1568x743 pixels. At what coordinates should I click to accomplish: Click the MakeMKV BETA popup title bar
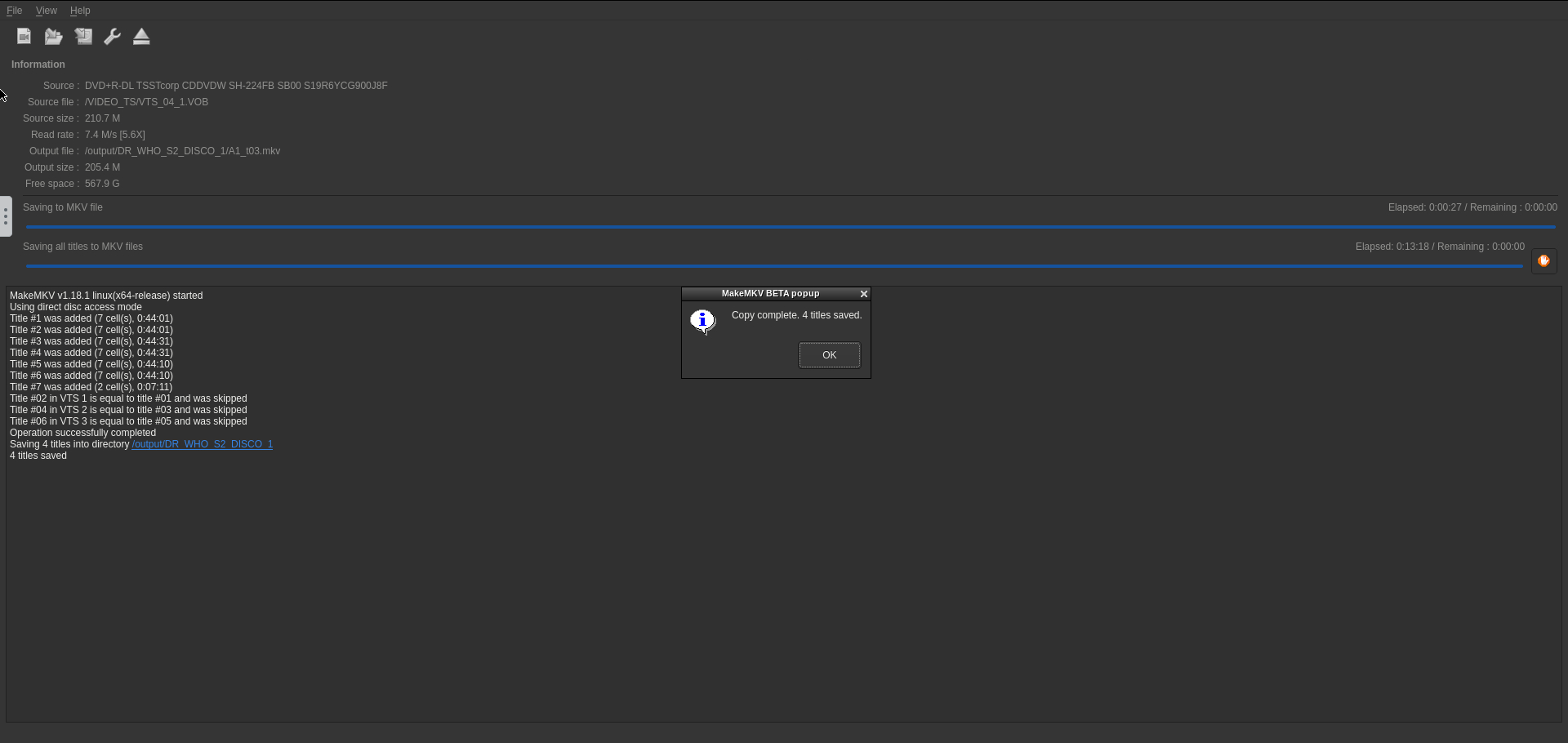click(x=769, y=294)
